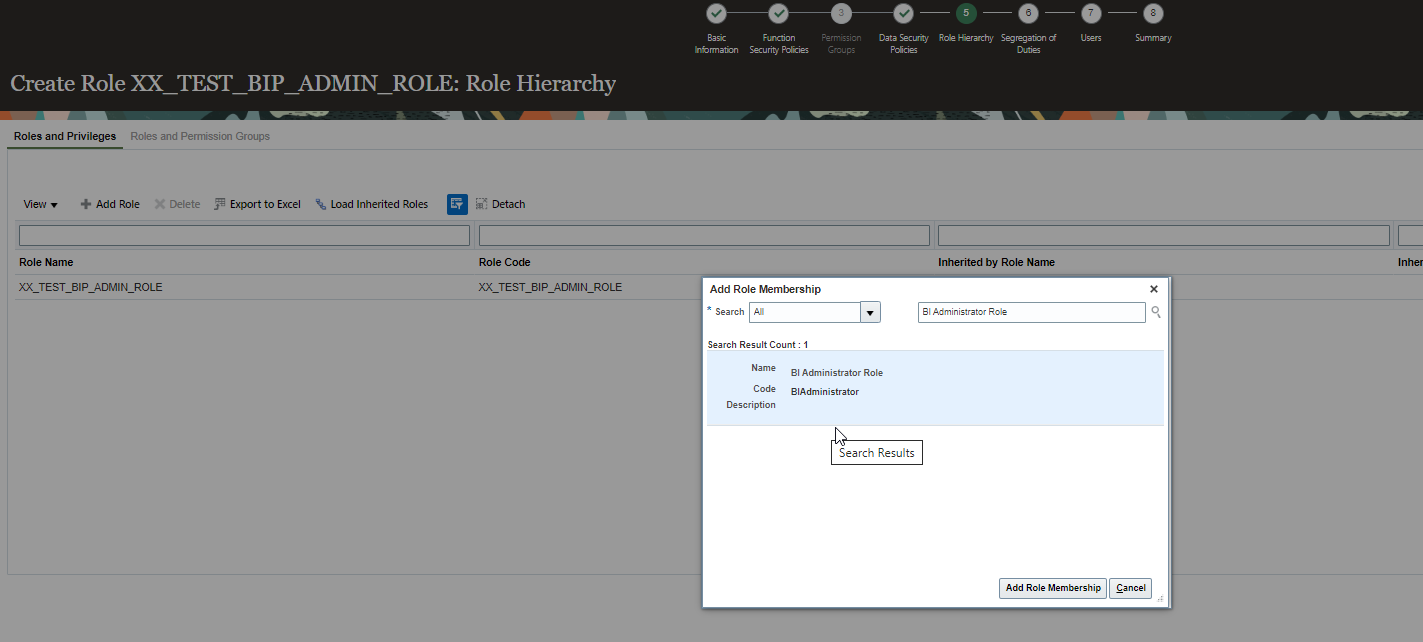
Task: Click the Data Security Policies step label
Action: 903,44
